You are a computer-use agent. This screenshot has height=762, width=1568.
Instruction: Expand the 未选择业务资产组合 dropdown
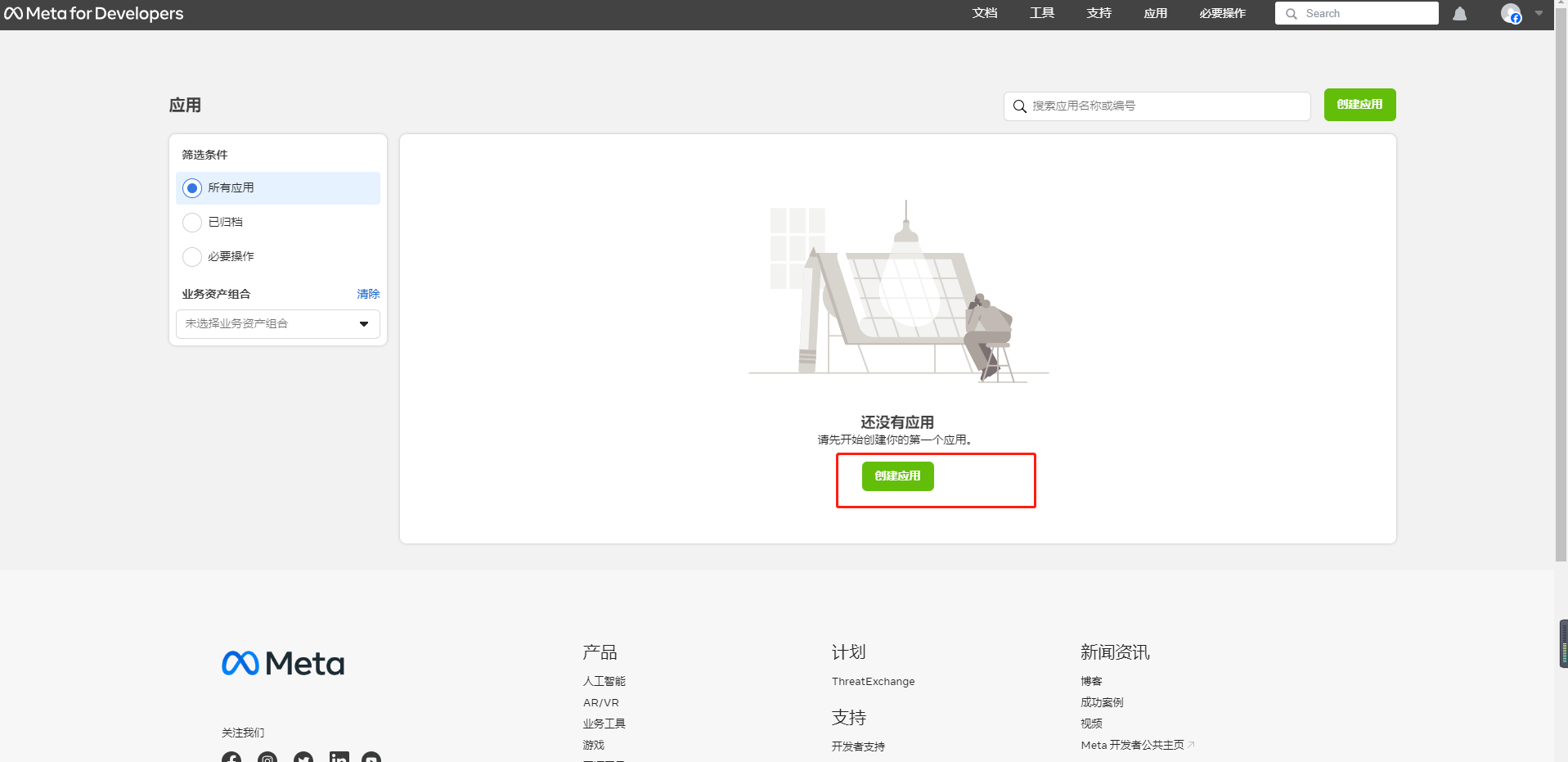point(278,324)
